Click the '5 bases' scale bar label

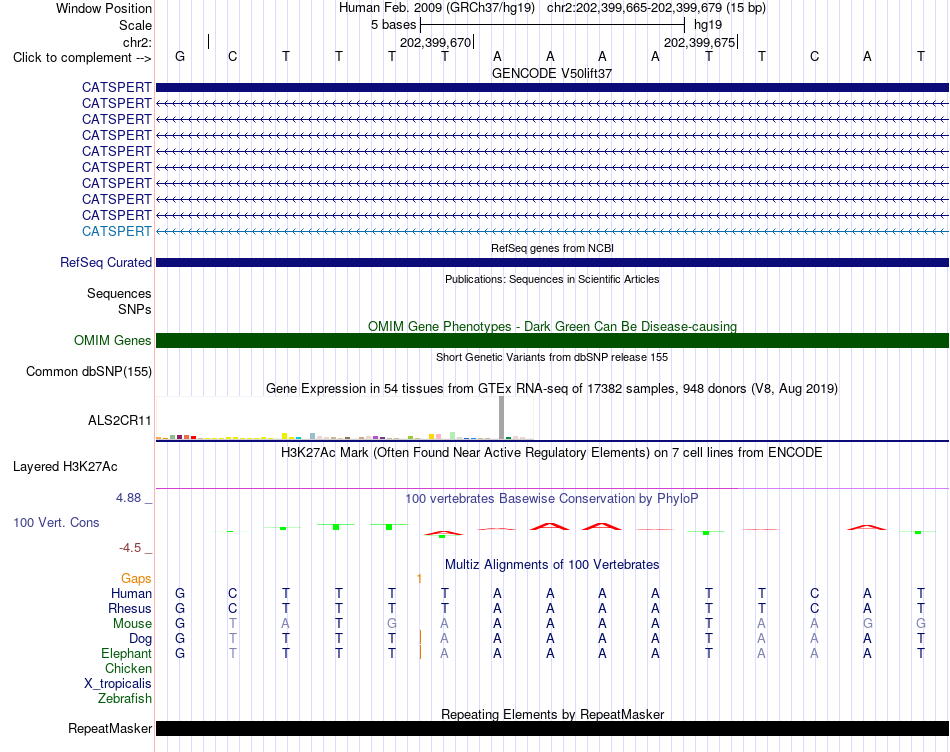(393, 25)
